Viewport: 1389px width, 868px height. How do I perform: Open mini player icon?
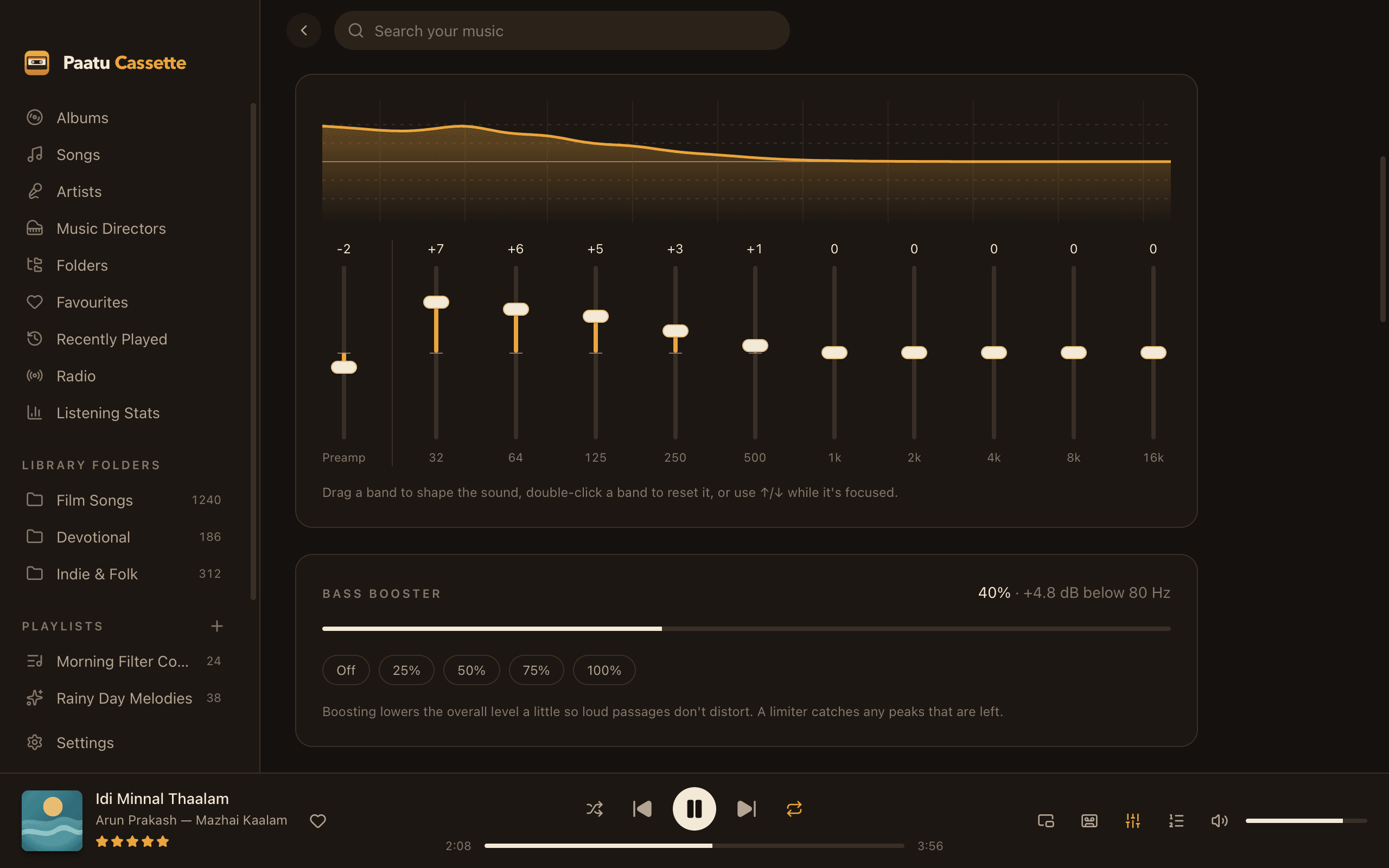[x=1046, y=821]
